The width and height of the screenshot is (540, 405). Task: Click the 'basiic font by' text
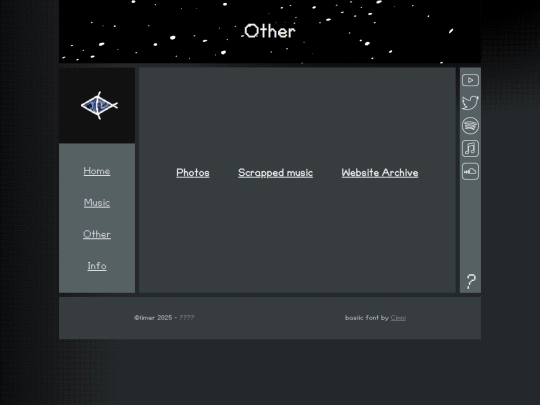(367, 318)
